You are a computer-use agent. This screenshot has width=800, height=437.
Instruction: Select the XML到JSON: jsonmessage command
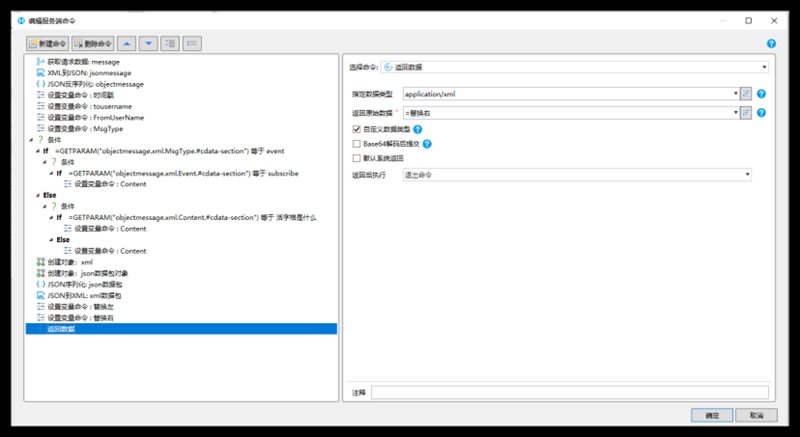pos(89,73)
